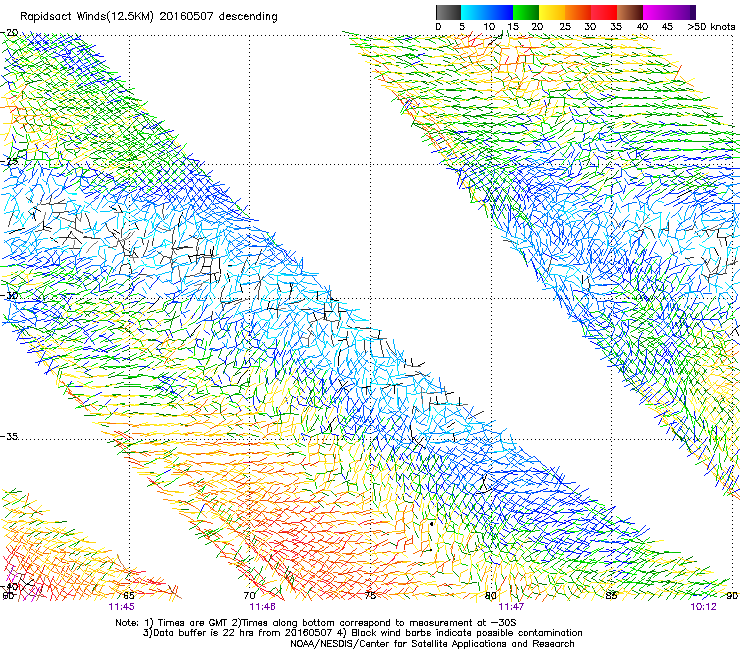740x650 pixels.
Task: Click the '>50 knots' legend label
Action: point(712,27)
